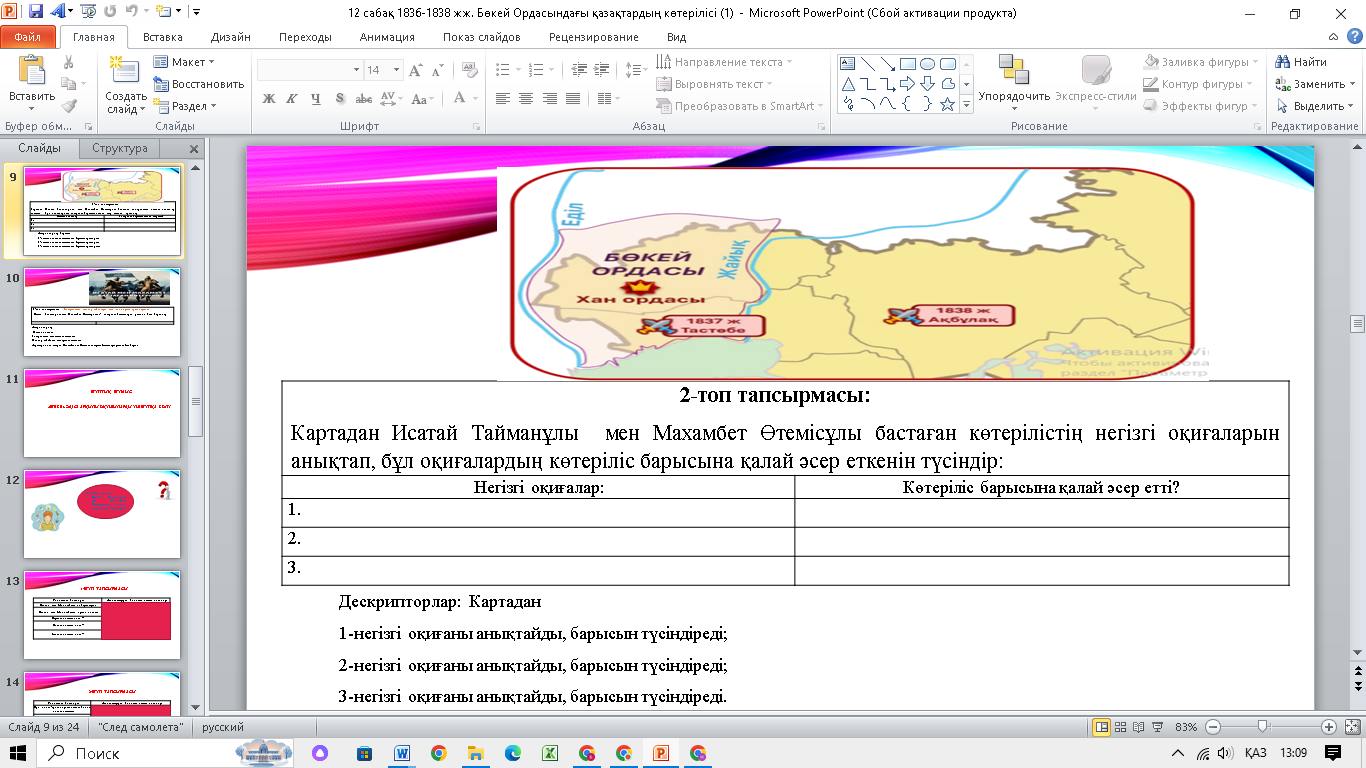
Task: Apply italic formatting icon
Action: coord(291,99)
